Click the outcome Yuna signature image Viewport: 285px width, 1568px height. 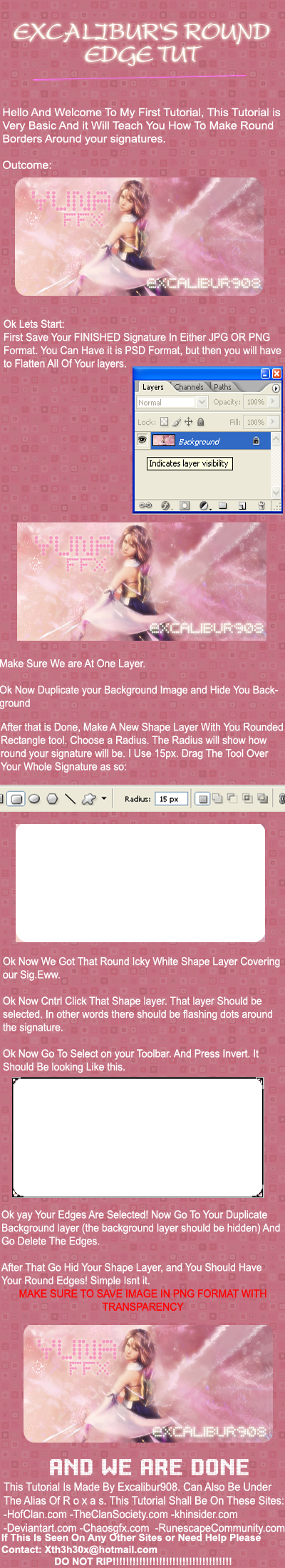tap(139, 237)
